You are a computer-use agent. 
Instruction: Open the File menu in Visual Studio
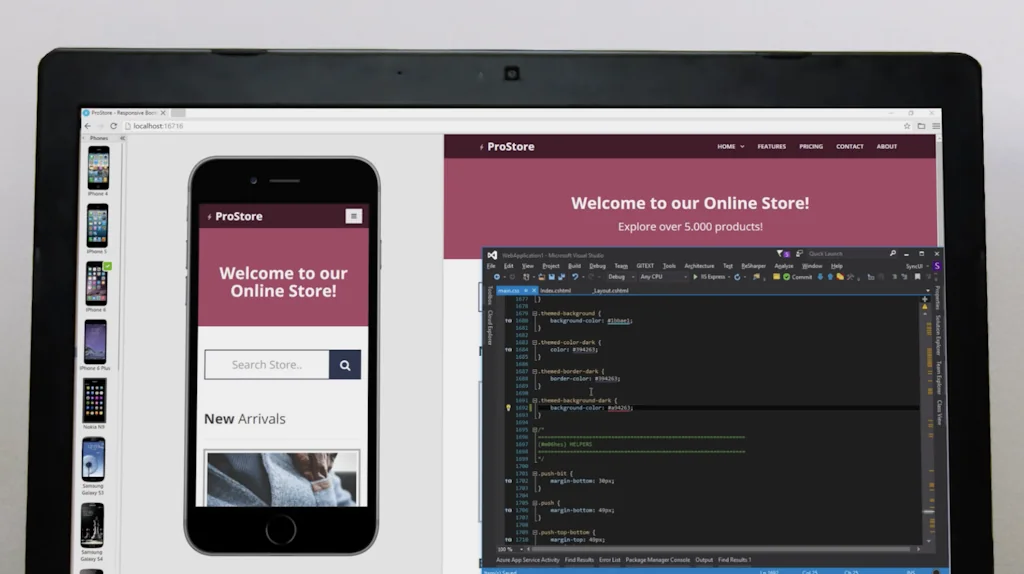pos(491,266)
